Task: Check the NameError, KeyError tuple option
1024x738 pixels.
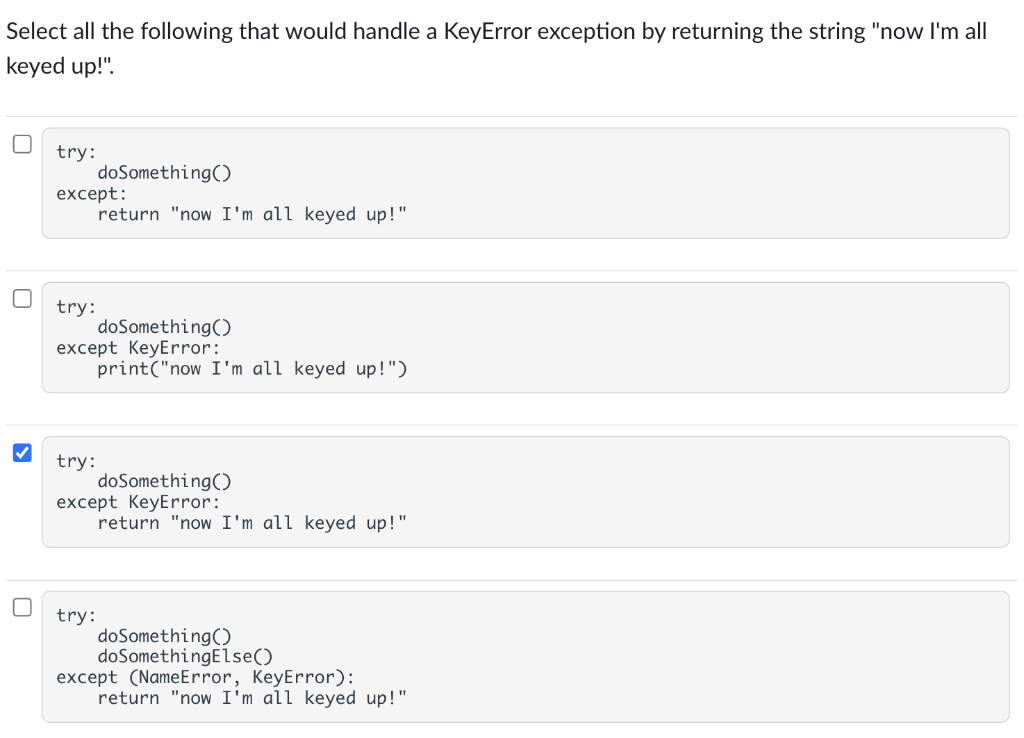Action: [x=22, y=606]
